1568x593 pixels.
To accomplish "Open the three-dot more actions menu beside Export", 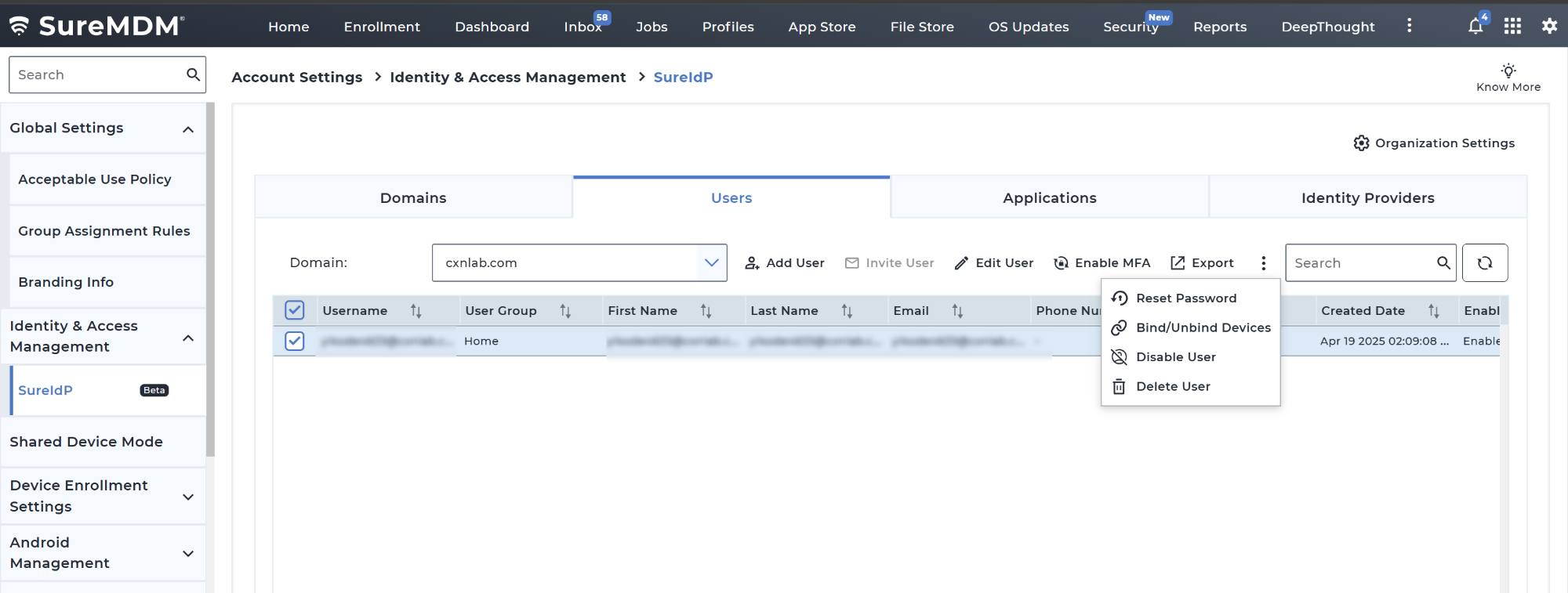I will (1263, 263).
